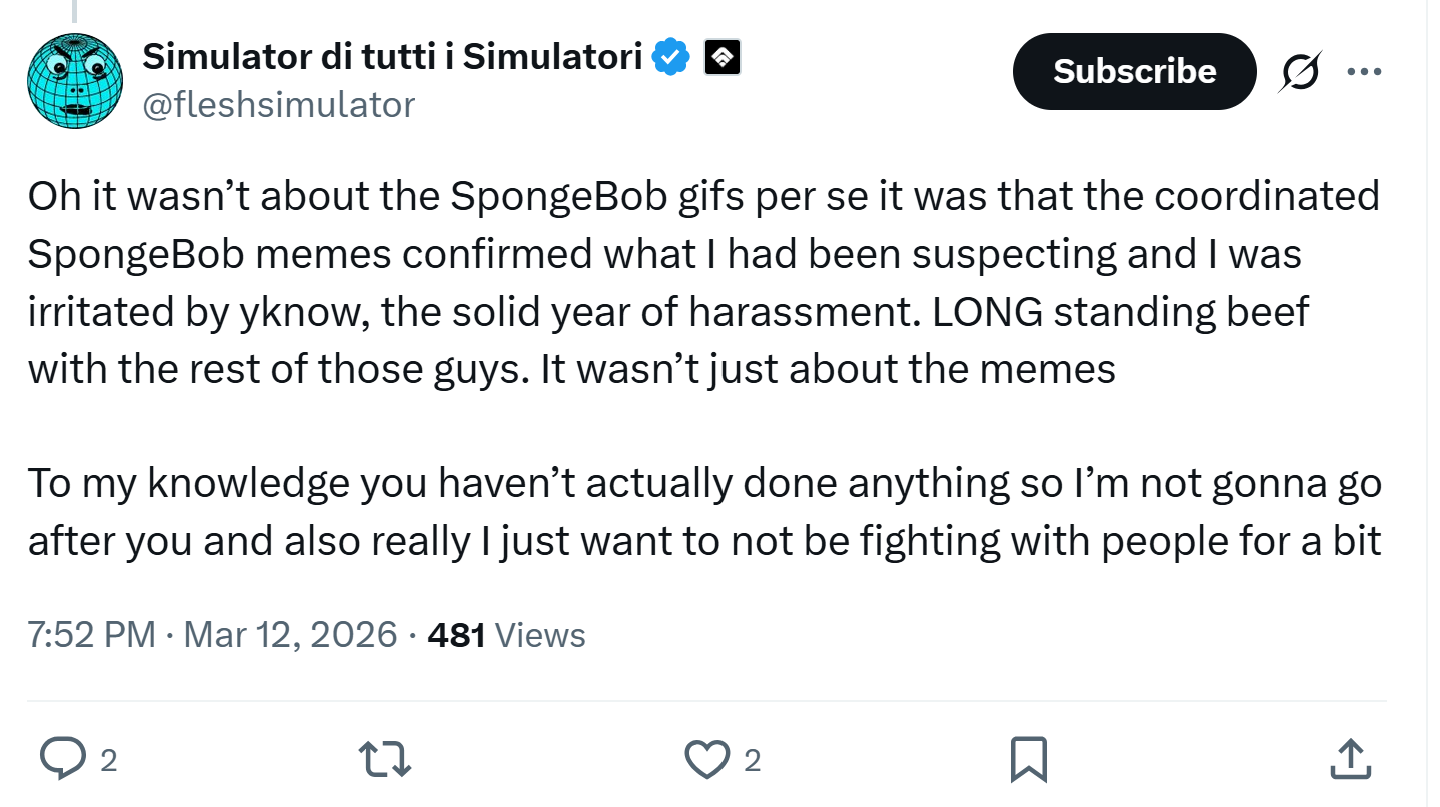Image resolution: width=1440 pixels, height=807 pixels.
Task: Click the like count number beside heart
Action: pos(753,761)
